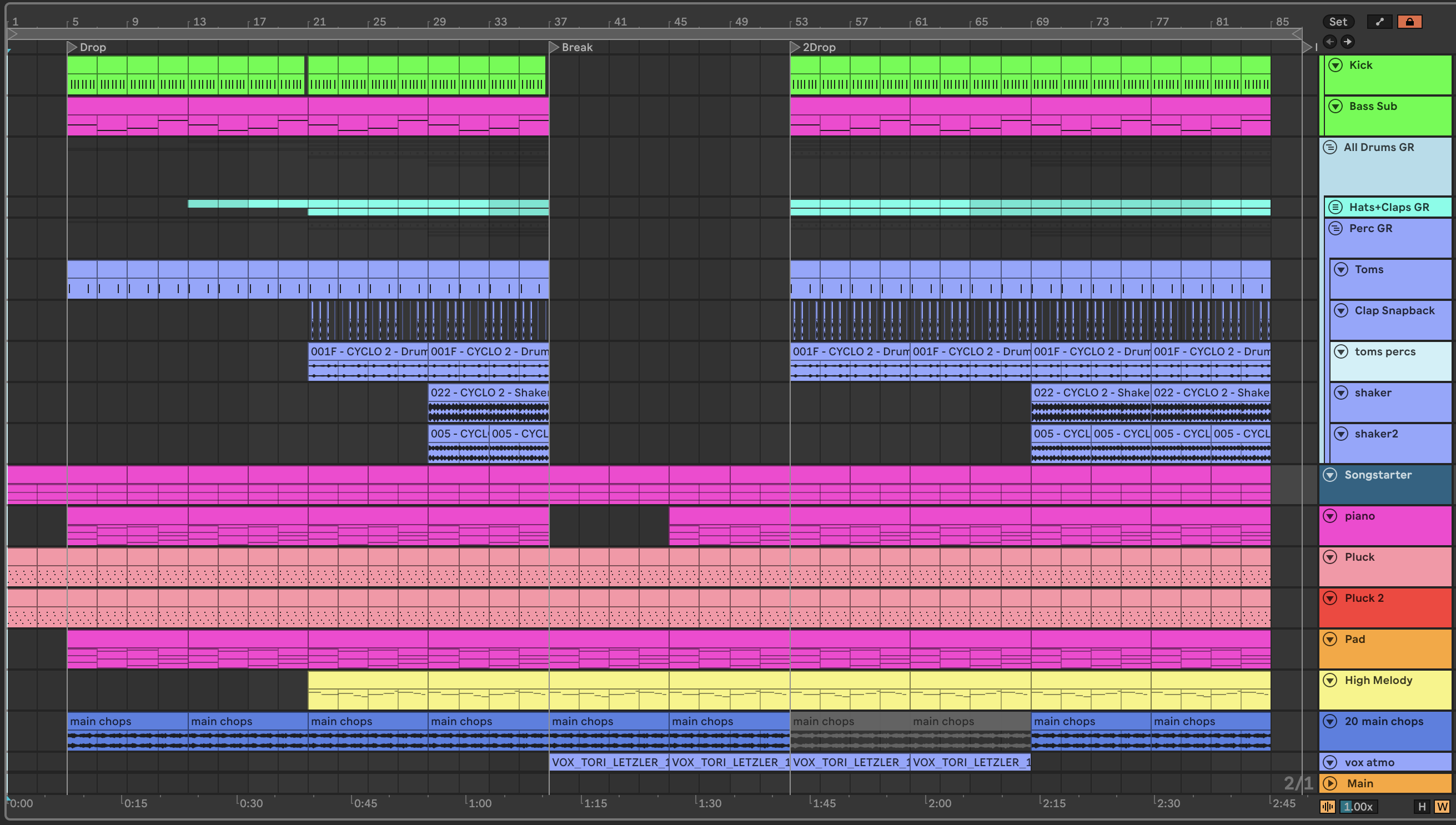Jump to next locator with right arrow
The image size is (1456, 825).
1348,42
